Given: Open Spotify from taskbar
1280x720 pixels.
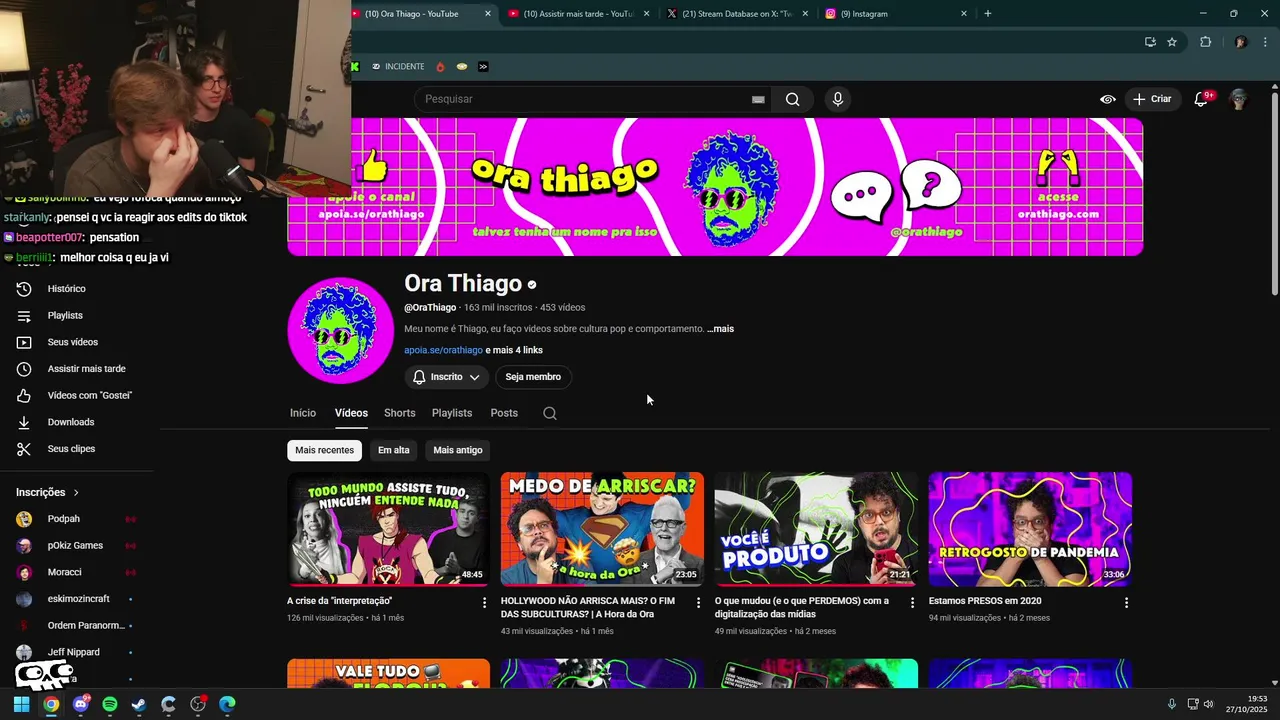Looking at the screenshot, I should [x=110, y=704].
